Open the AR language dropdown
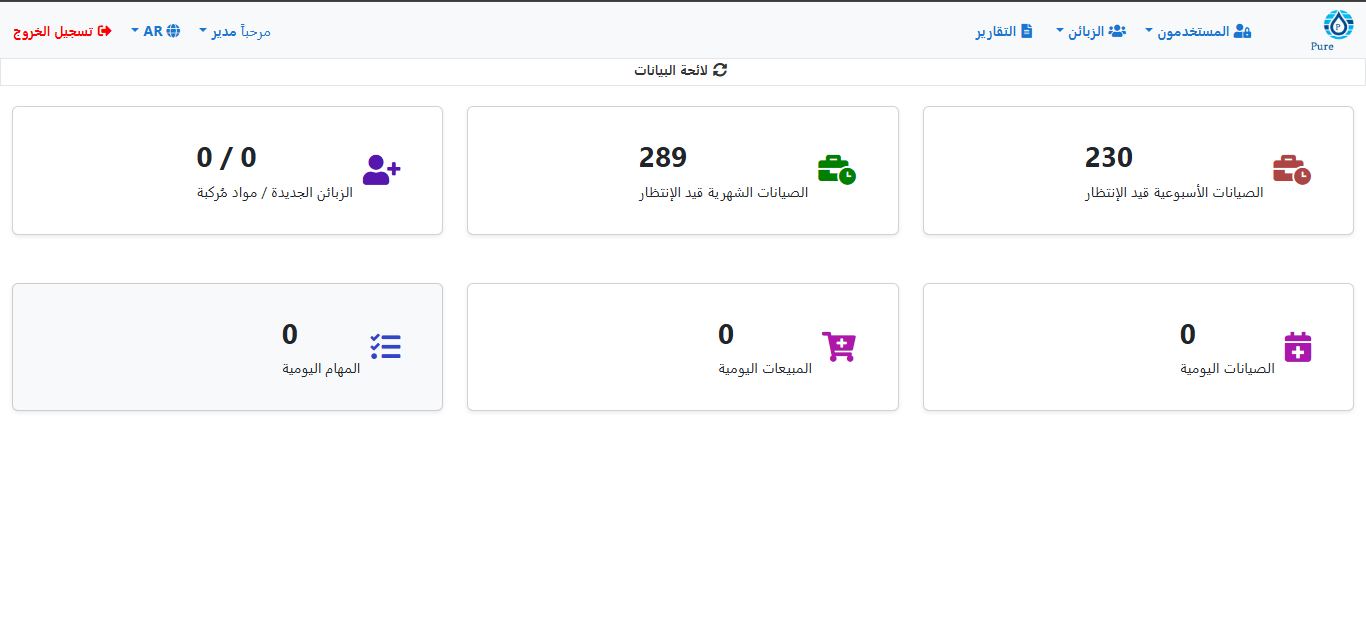The width and height of the screenshot is (1366, 642). [x=153, y=31]
